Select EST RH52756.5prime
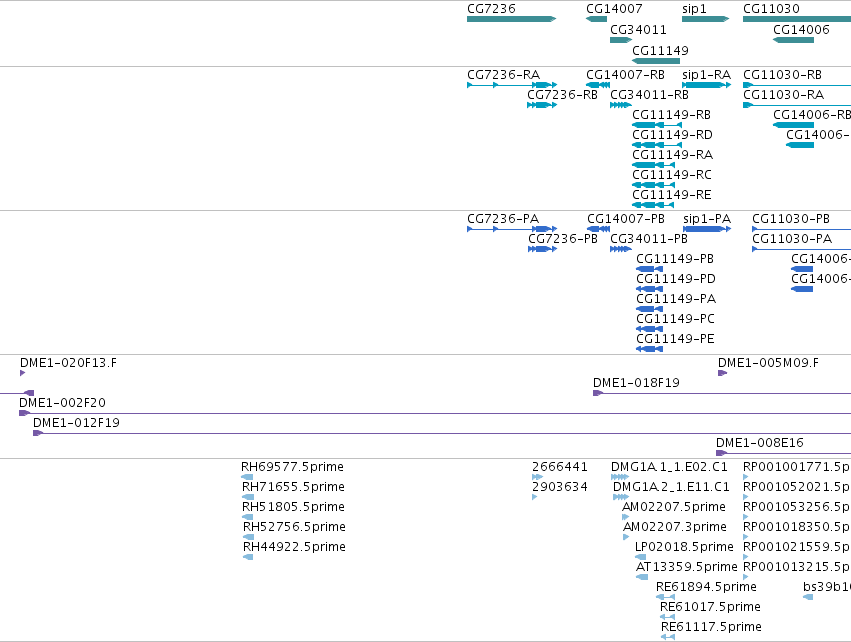Screen dimensions: 851x642 point(249,537)
